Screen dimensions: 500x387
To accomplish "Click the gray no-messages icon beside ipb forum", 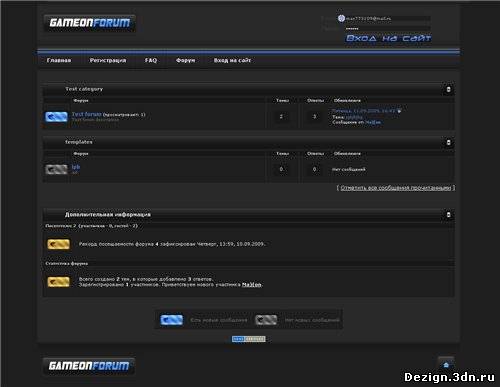I will (x=56, y=169).
